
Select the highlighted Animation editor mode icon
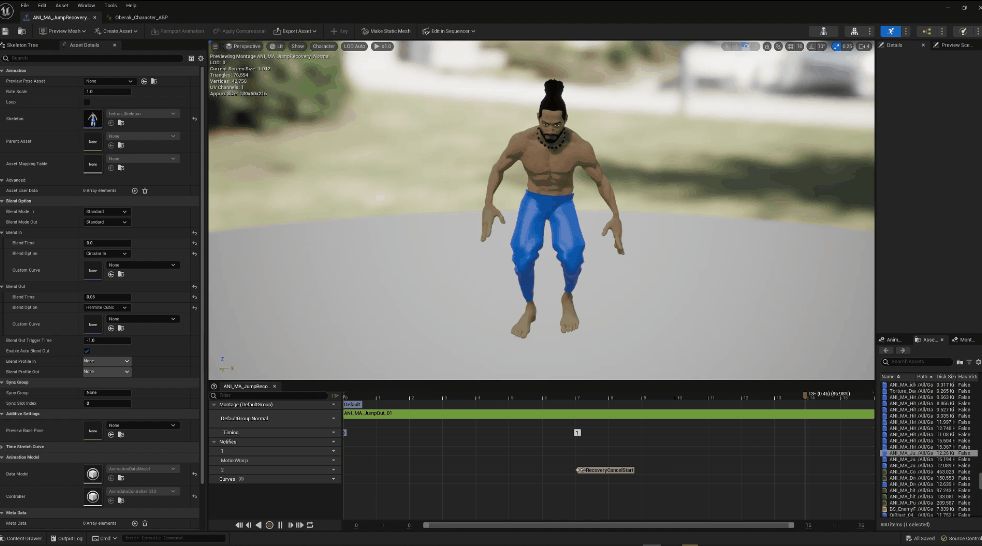click(x=890, y=31)
